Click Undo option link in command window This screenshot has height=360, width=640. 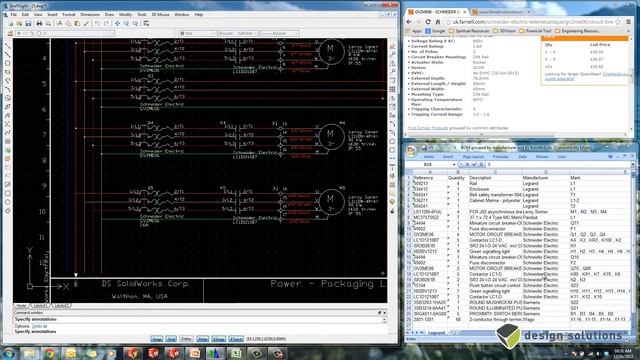tap(37, 326)
